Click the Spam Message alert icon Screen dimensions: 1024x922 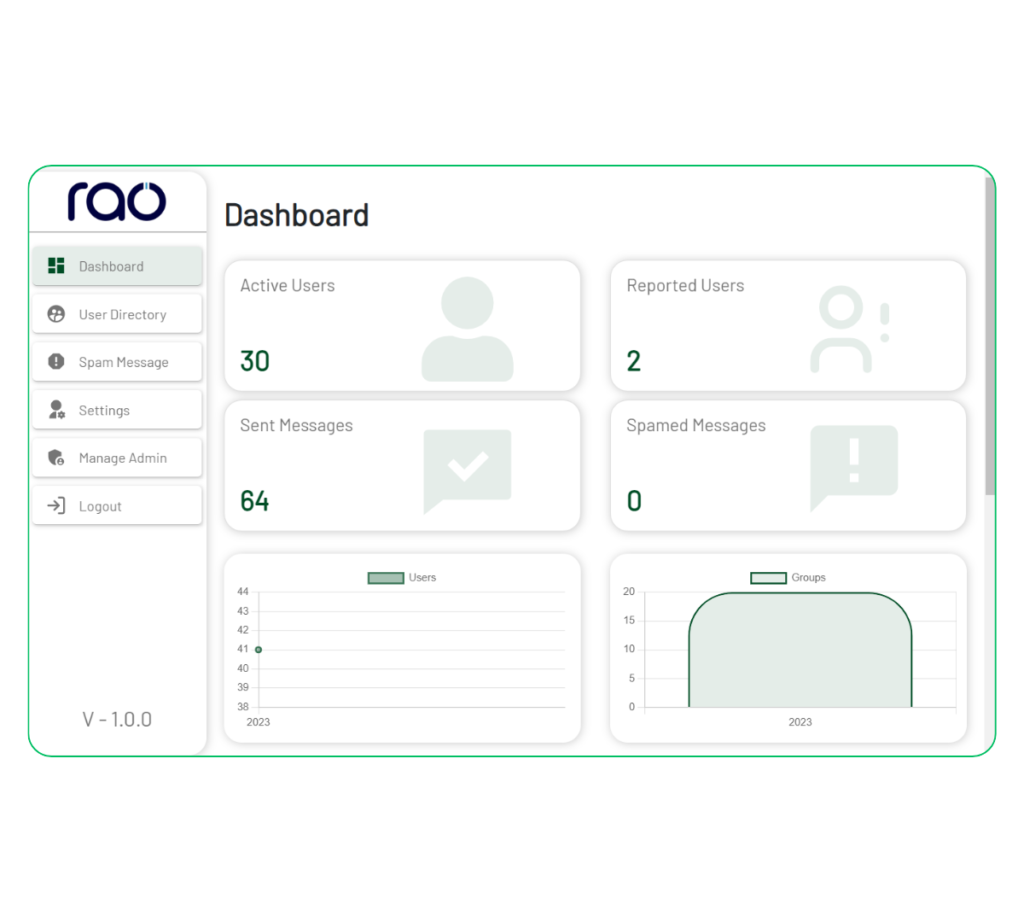click(x=56, y=362)
